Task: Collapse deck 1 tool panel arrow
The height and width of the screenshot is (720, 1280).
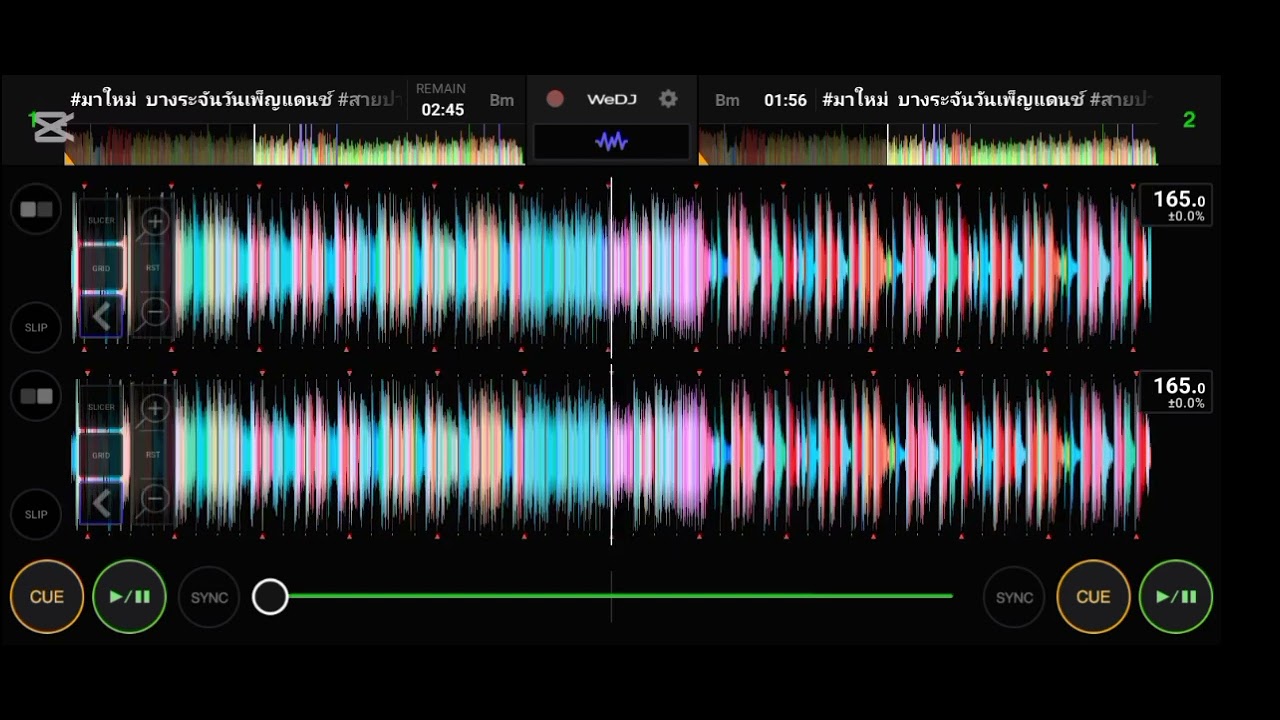Action: tap(101, 316)
